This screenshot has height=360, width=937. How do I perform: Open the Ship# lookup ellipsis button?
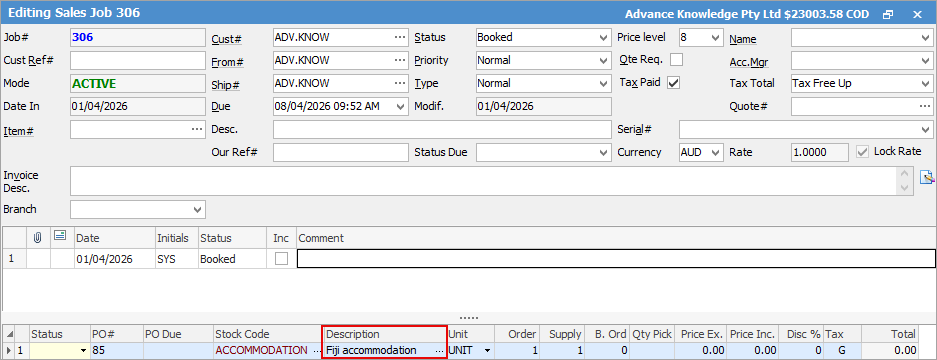coord(400,83)
